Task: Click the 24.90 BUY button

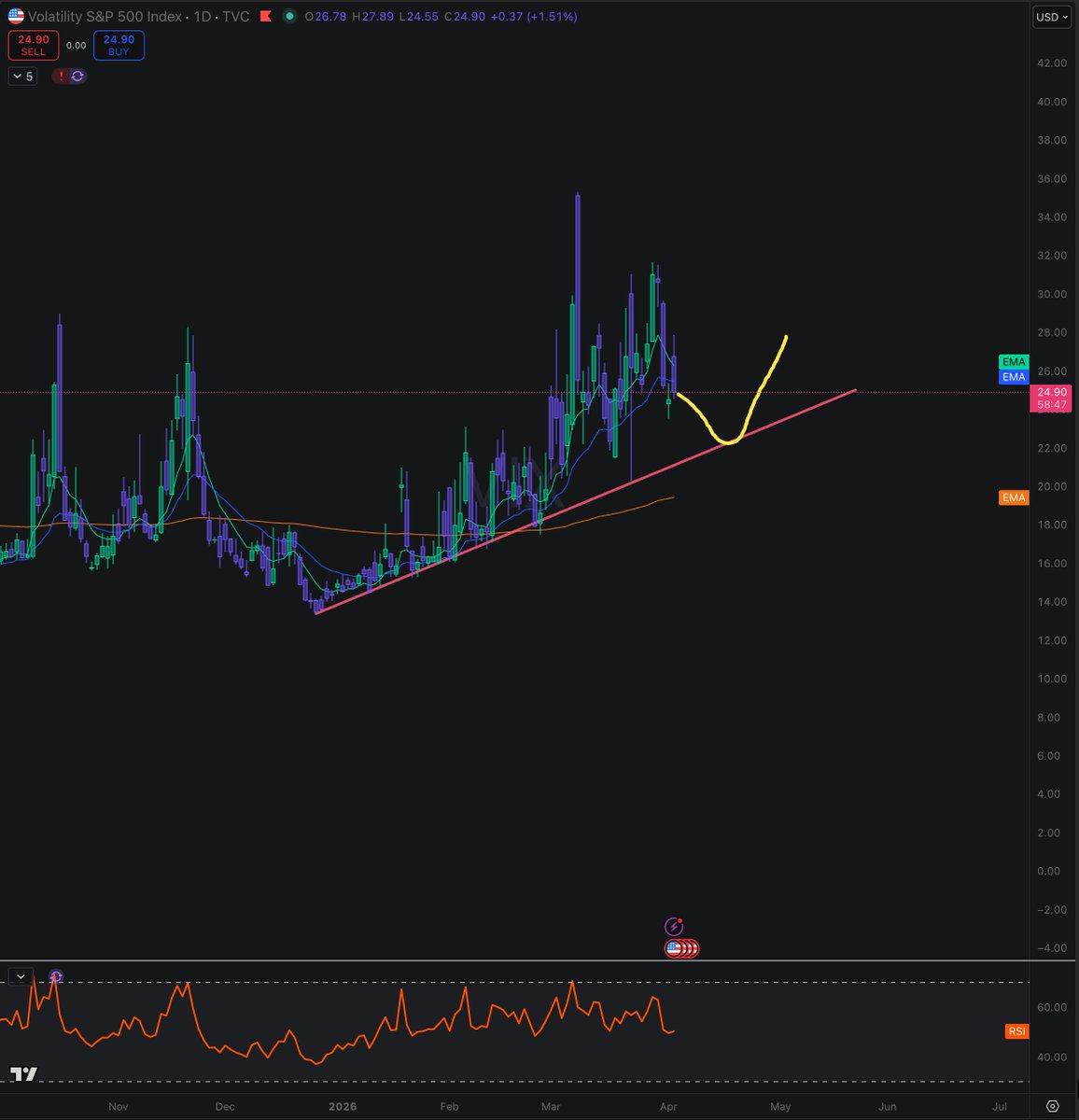Action: [x=119, y=45]
